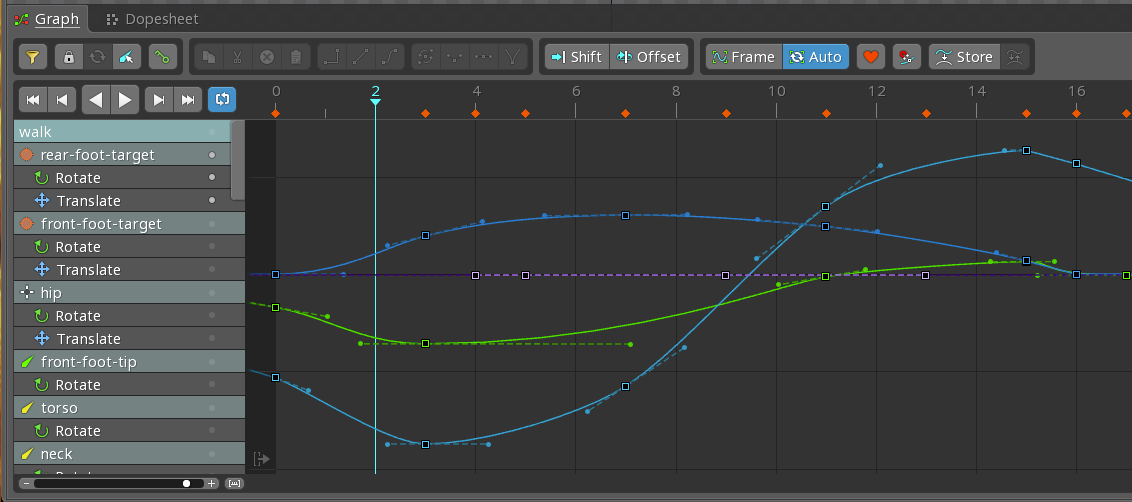Click the yellow funnel filter icon
Viewport: 1132px width, 502px height.
tap(32, 57)
